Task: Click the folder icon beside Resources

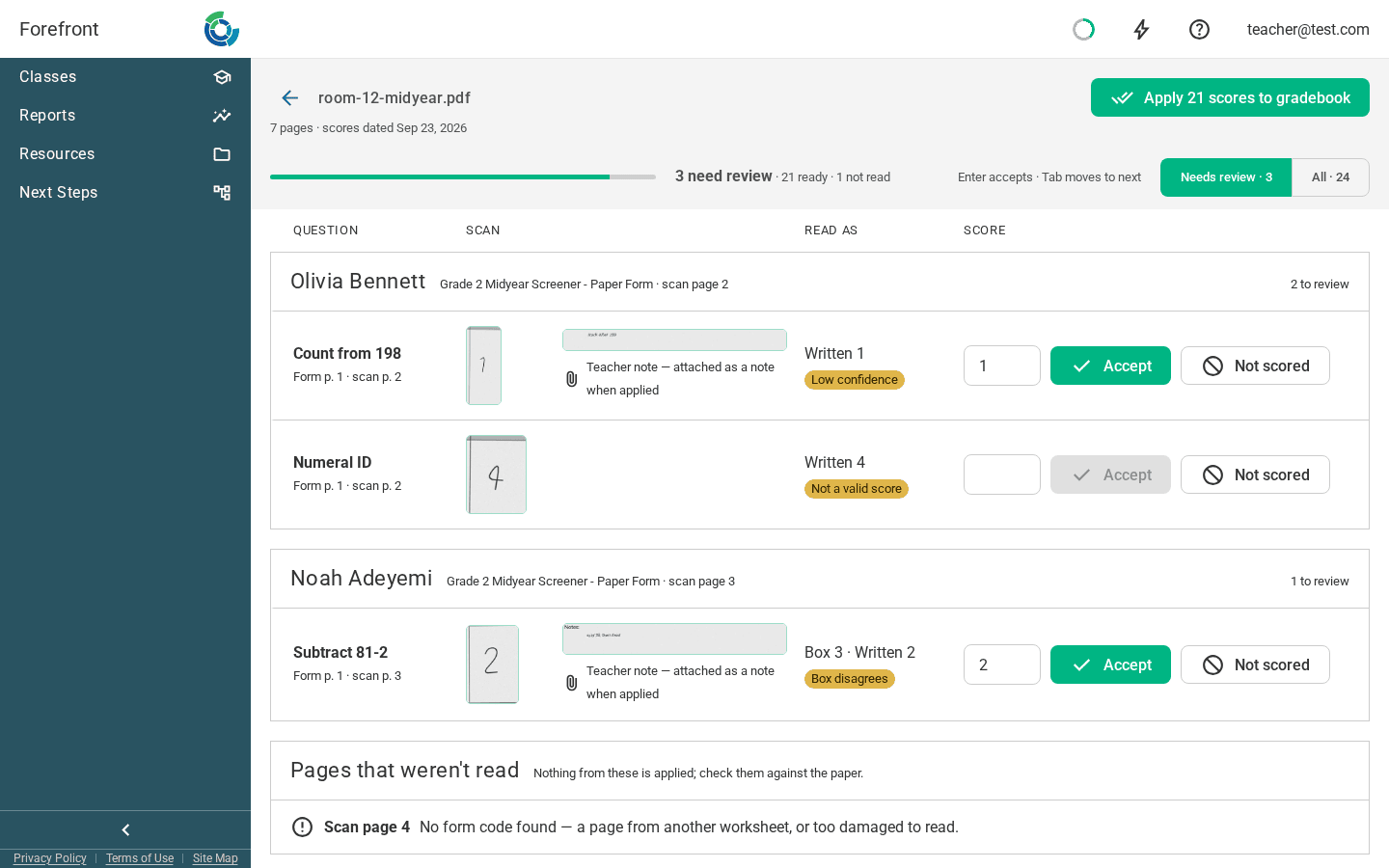Action: (x=222, y=154)
